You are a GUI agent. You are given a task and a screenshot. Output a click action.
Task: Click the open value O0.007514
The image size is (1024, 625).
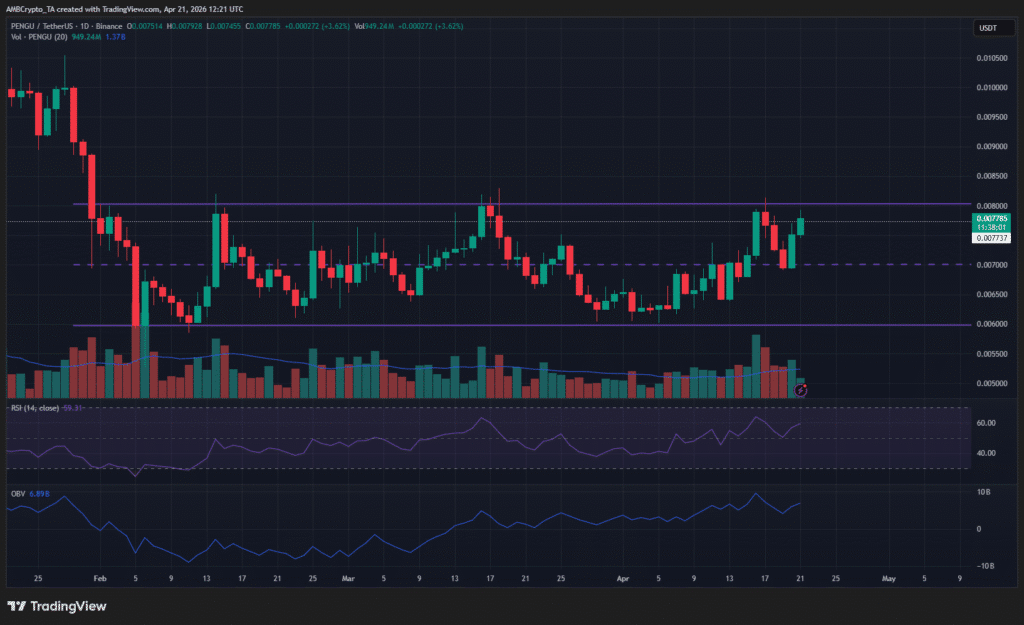(x=144, y=26)
